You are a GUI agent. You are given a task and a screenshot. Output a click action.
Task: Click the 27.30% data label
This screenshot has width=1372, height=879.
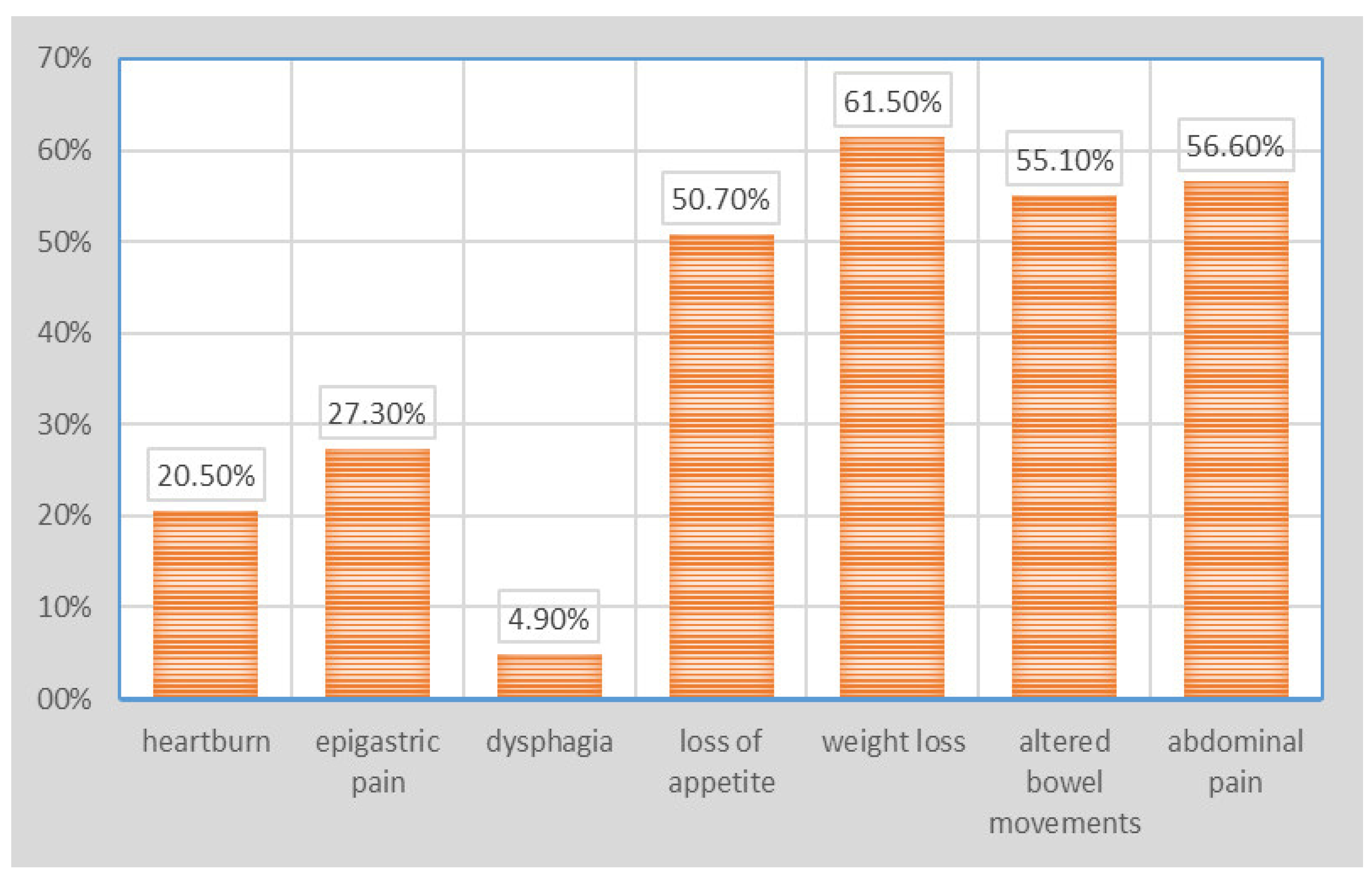click(x=377, y=413)
